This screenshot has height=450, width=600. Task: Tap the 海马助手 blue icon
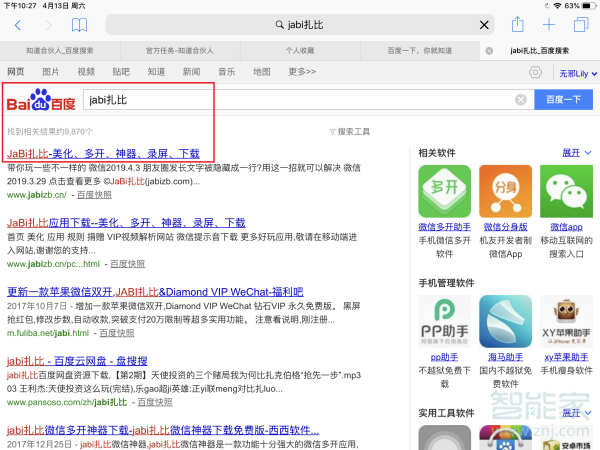tap(505, 321)
